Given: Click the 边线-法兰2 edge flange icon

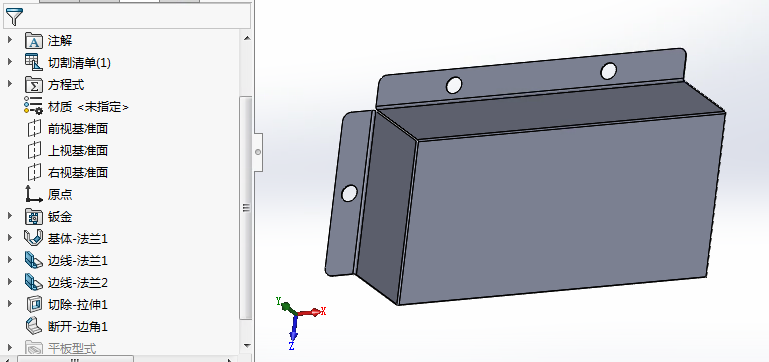Looking at the screenshot, I should (33, 282).
